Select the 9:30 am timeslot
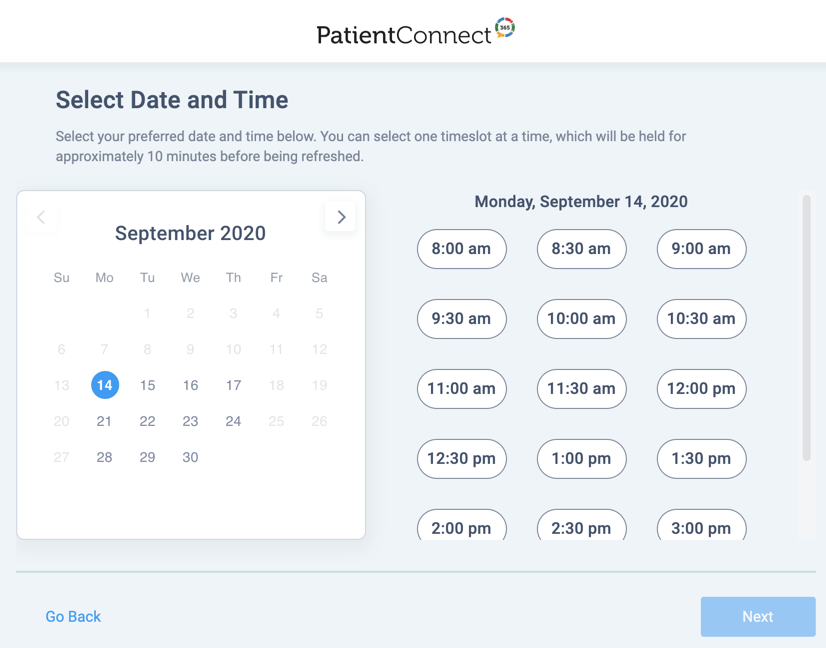The image size is (826, 648). 461,319
